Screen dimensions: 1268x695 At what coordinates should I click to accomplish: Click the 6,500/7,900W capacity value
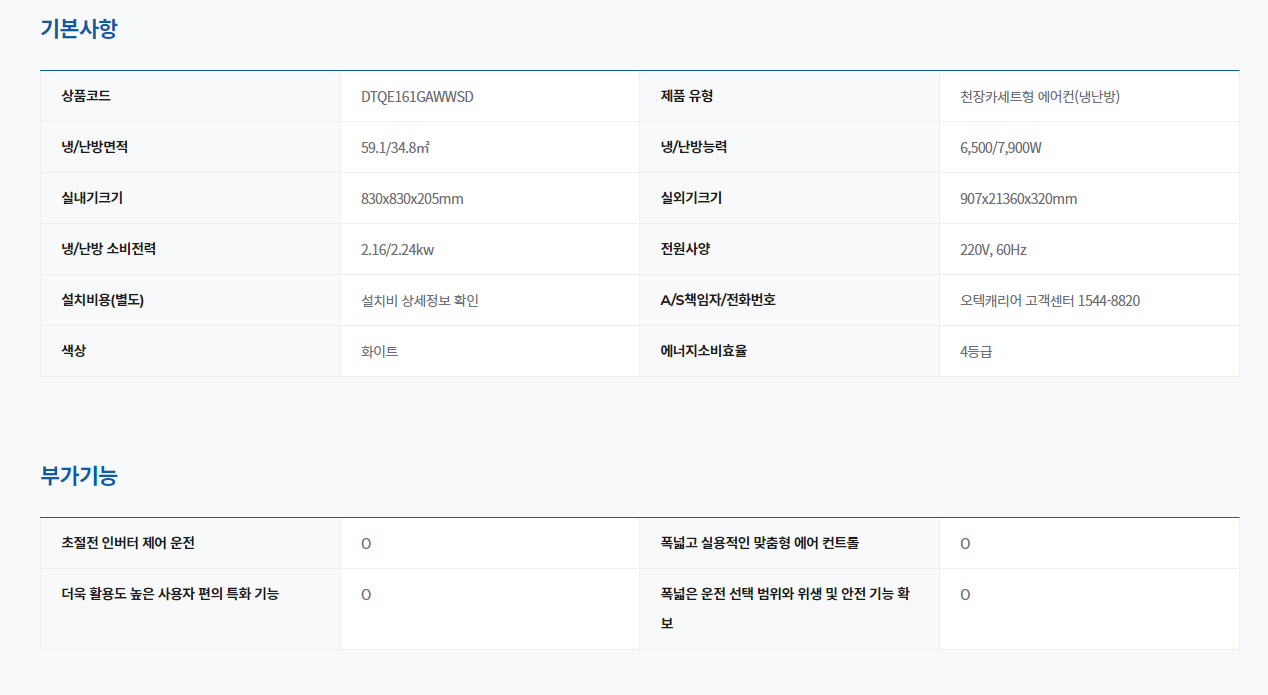pyautogui.click(x=1001, y=148)
